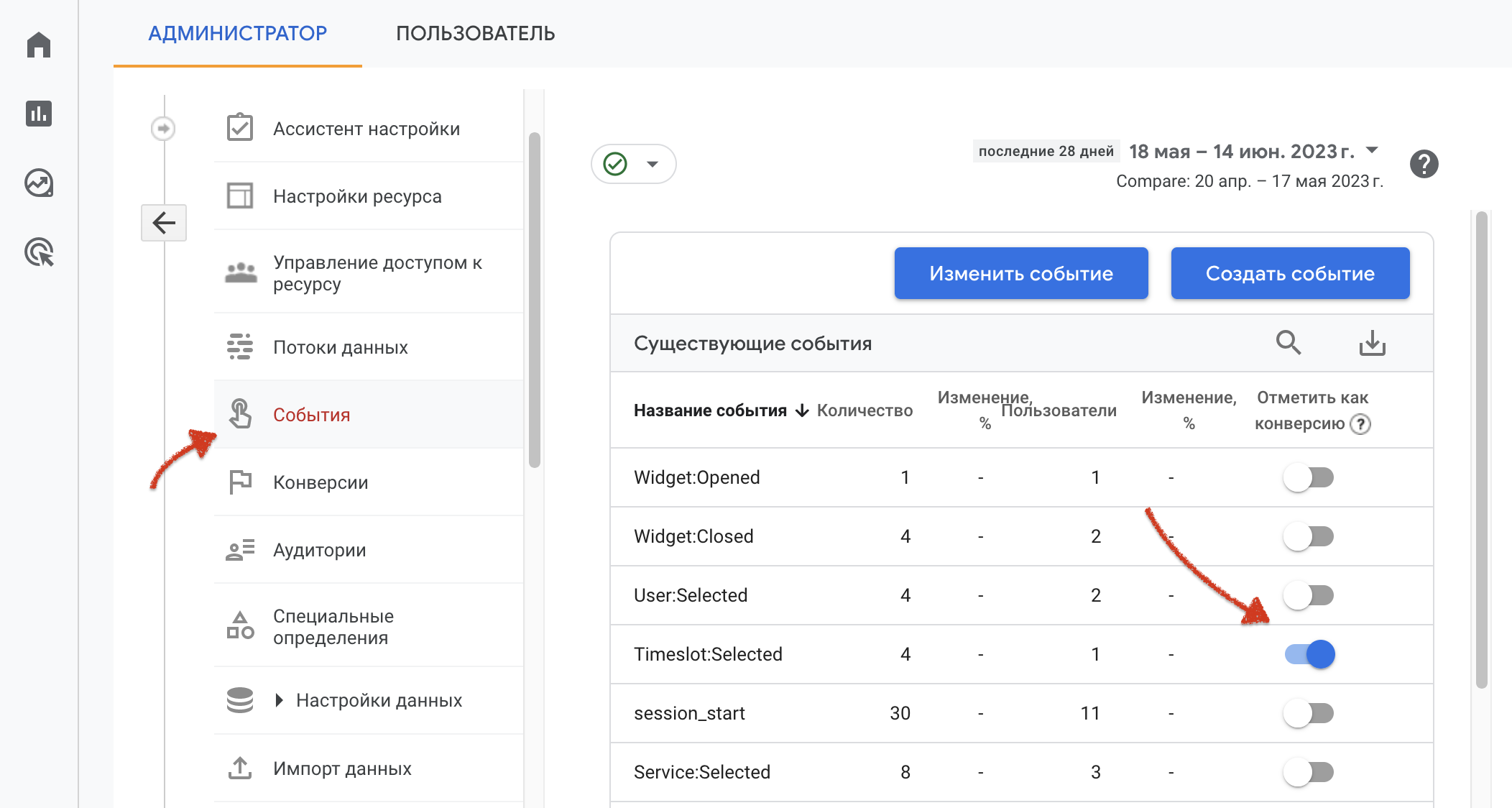Open the Home icon in left rail
The height and width of the screenshot is (808, 1512).
(39, 45)
